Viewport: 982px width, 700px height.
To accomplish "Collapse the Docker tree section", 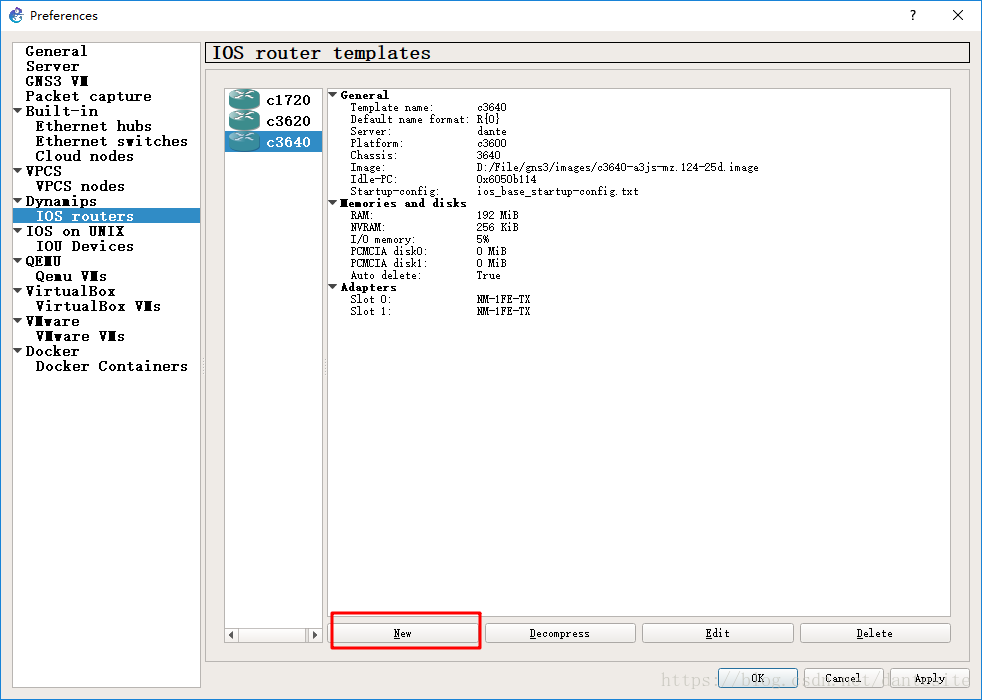I will pyautogui.click(x=18, y=351).
